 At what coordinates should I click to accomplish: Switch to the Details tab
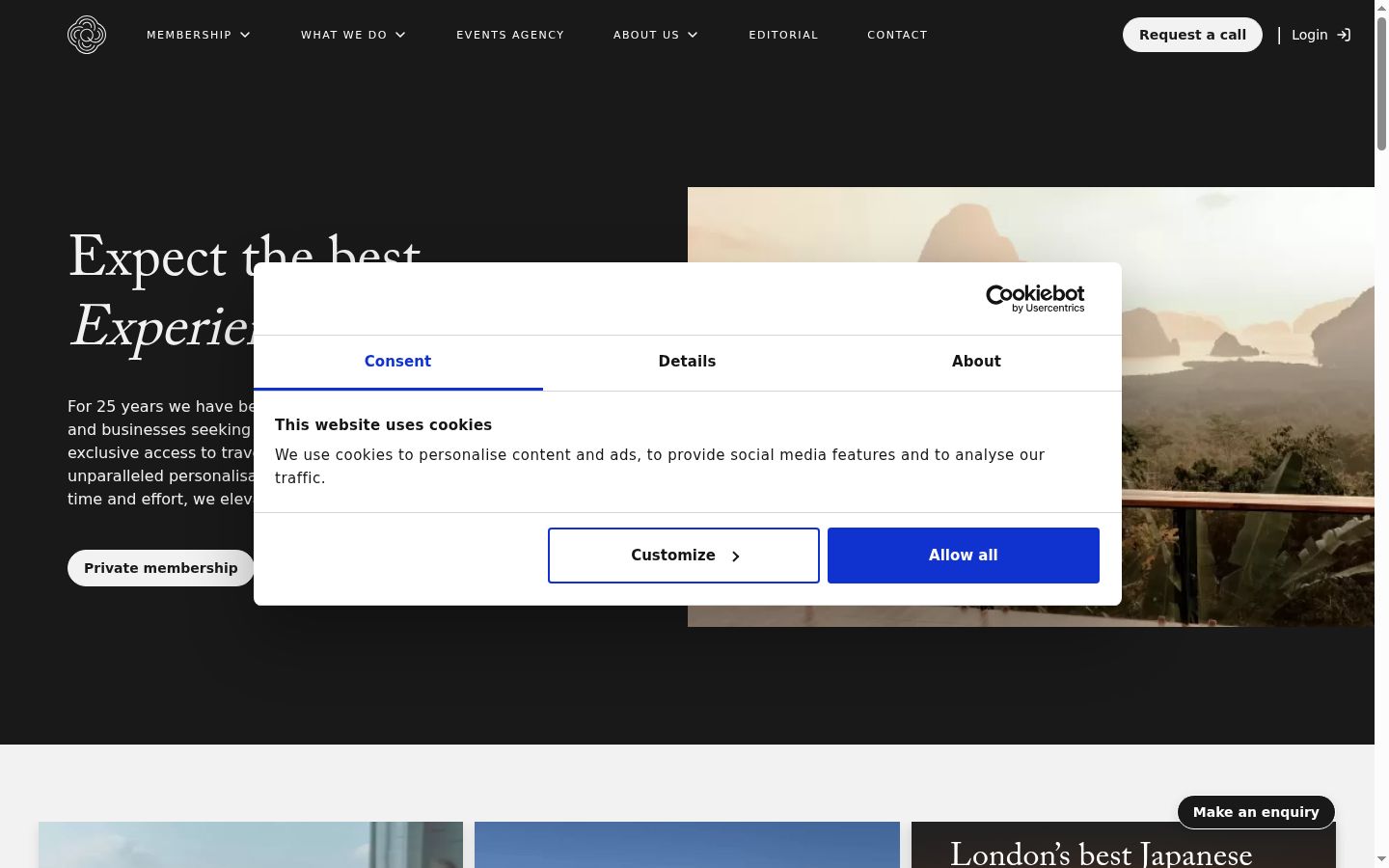(687, 362)
